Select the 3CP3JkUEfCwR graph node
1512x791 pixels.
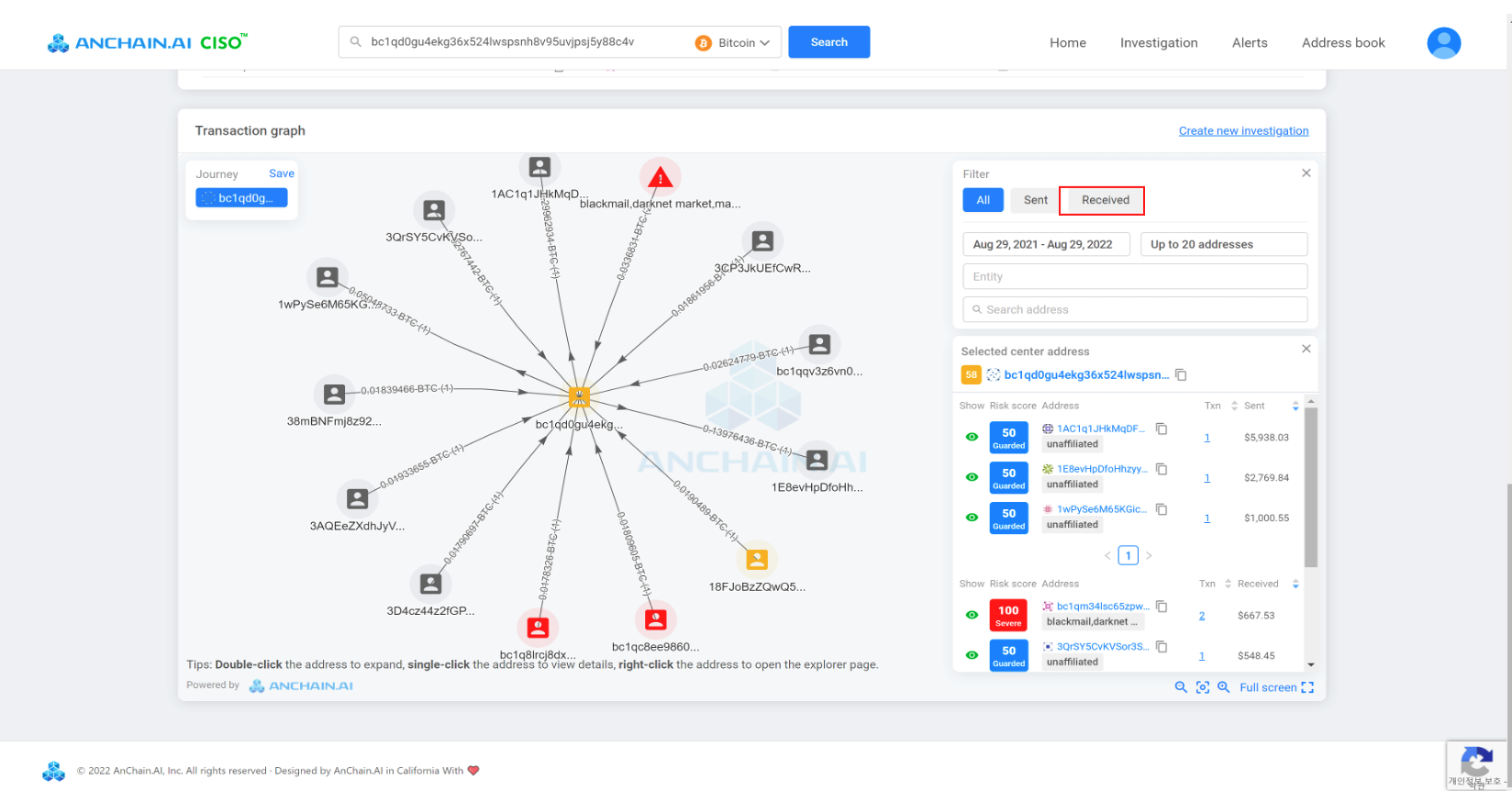(x=762, y=241)
